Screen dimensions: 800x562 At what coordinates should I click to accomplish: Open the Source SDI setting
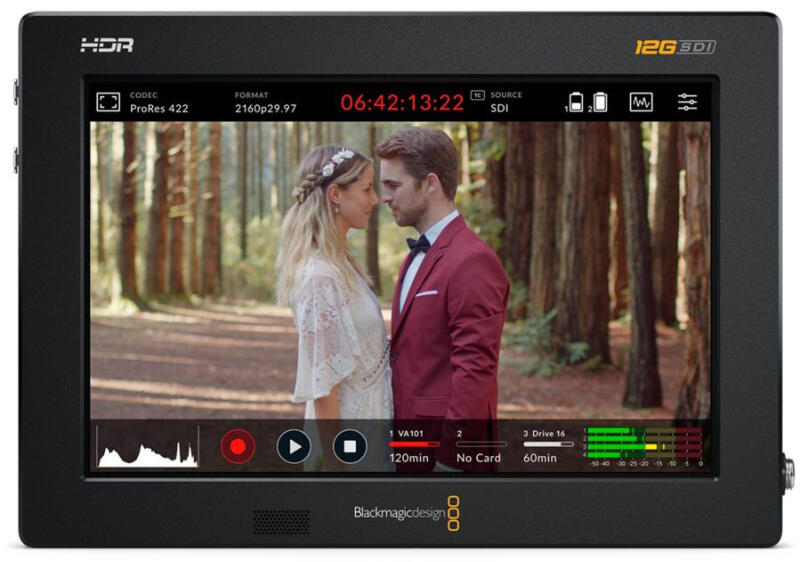coord(506,102)
